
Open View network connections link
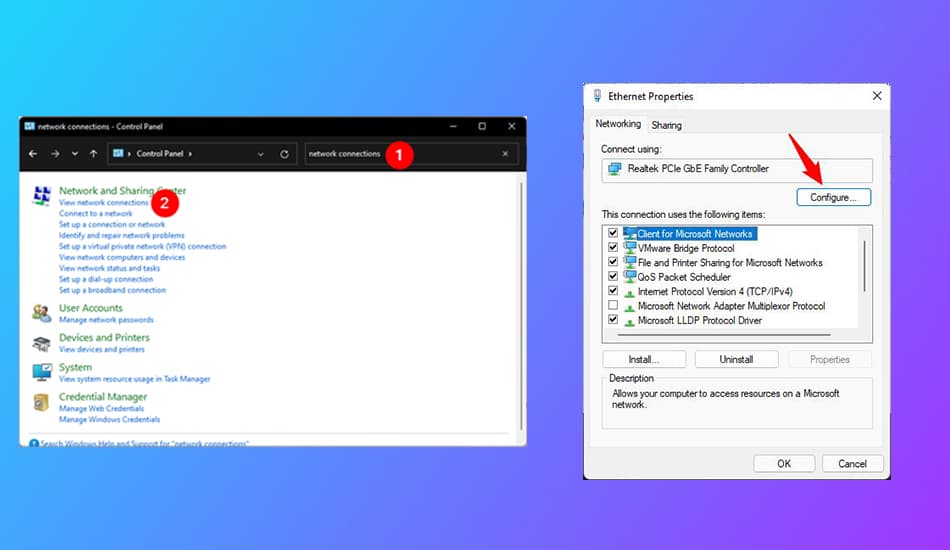[x=104, y=202]
